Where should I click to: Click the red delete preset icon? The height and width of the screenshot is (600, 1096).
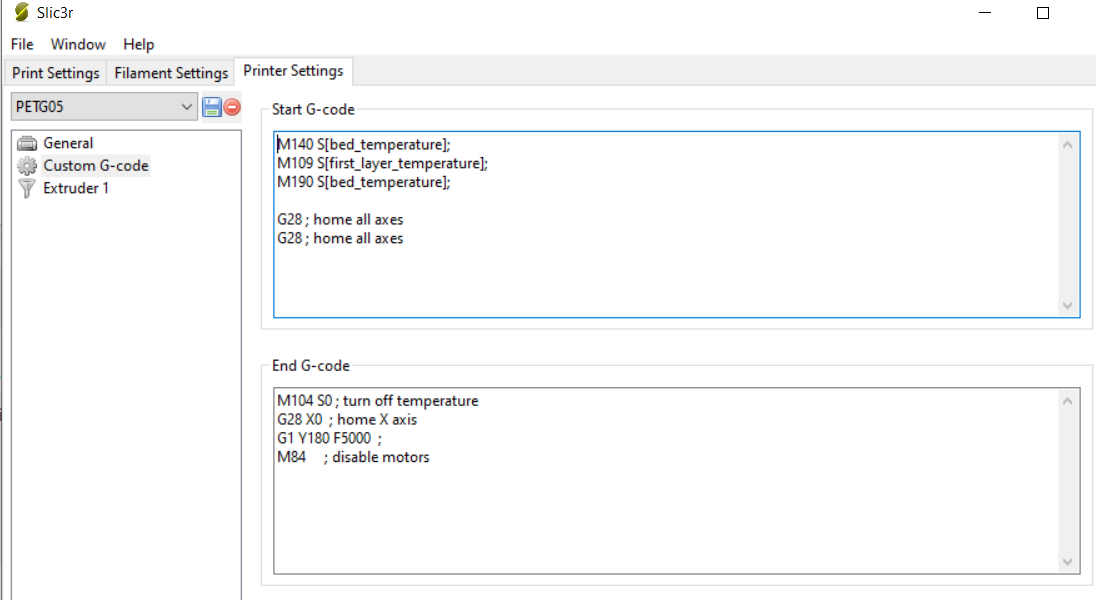point(232,107)
